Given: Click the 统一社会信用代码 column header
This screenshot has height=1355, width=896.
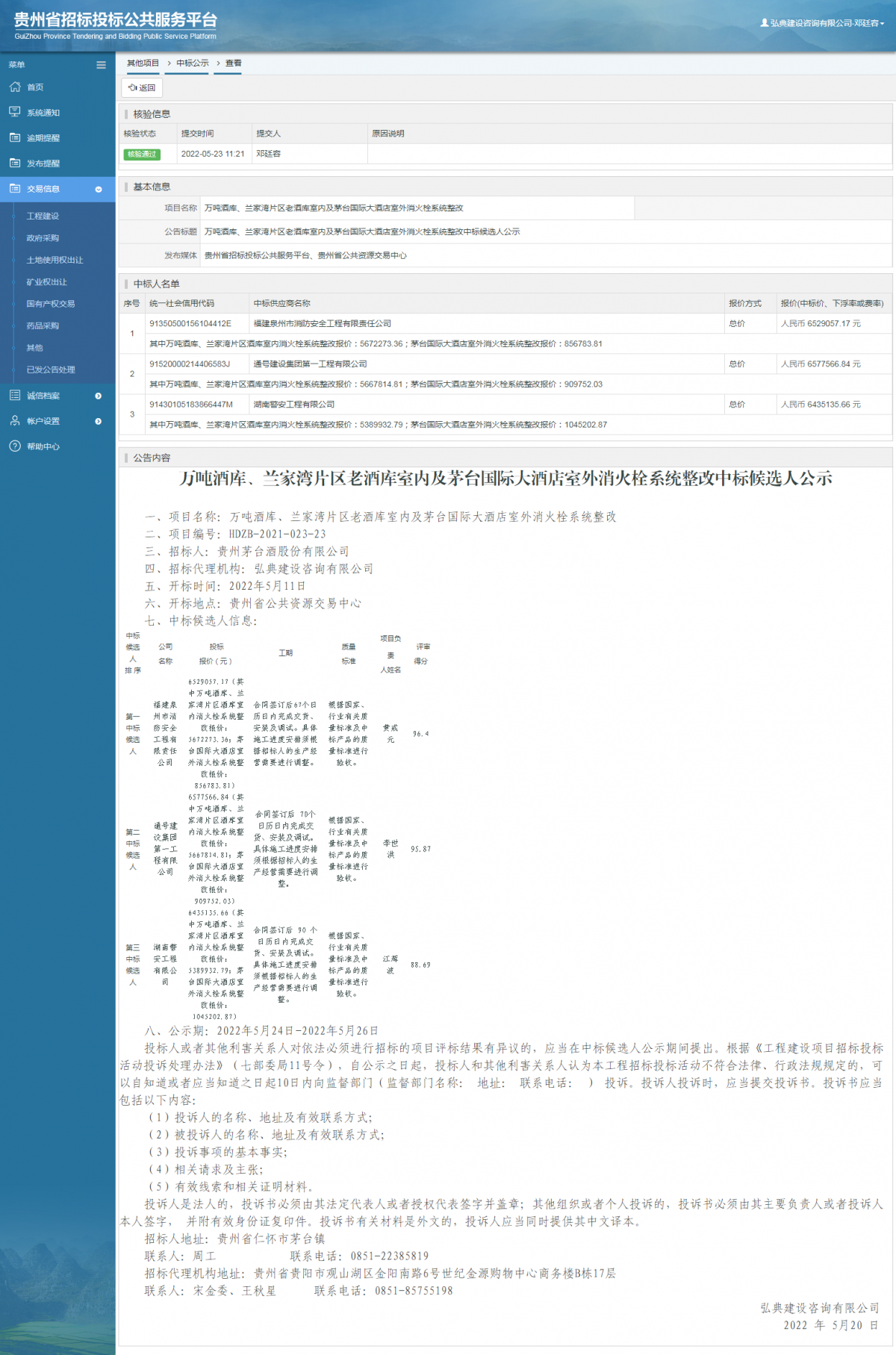Looking at the screenshot, I should click(x=181, y=304).
